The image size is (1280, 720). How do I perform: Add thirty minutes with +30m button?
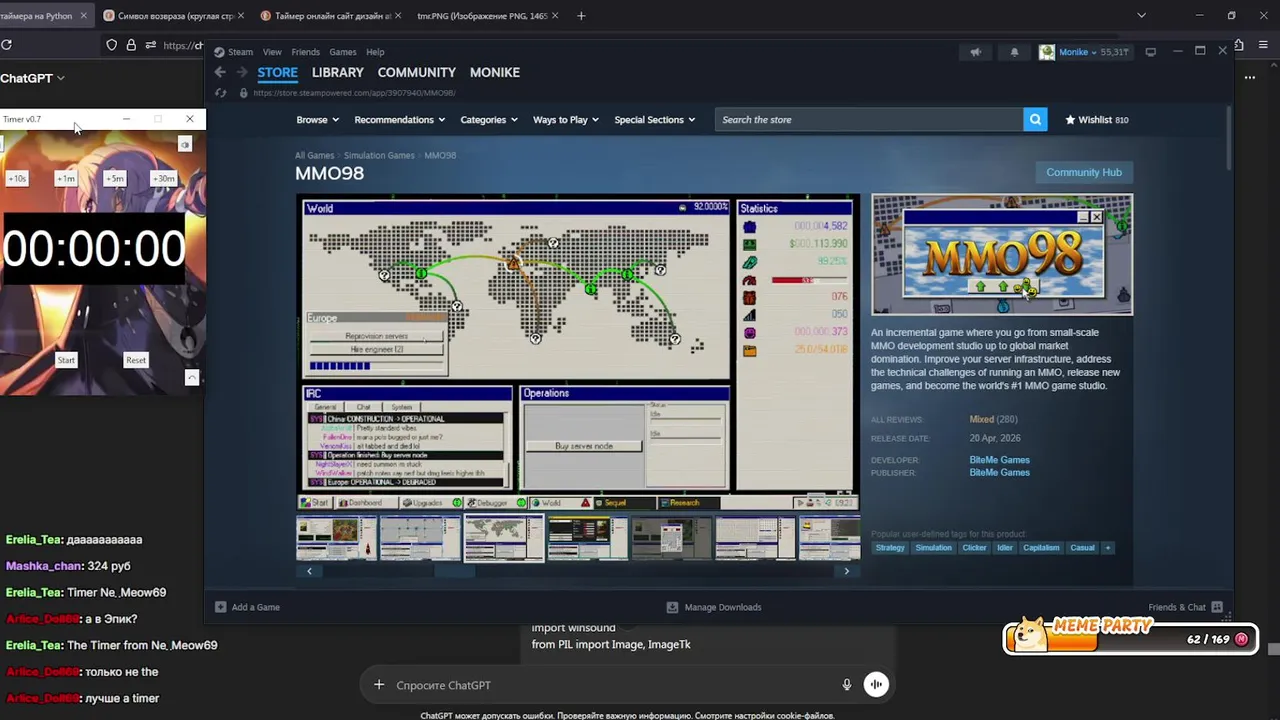(164, 179)
